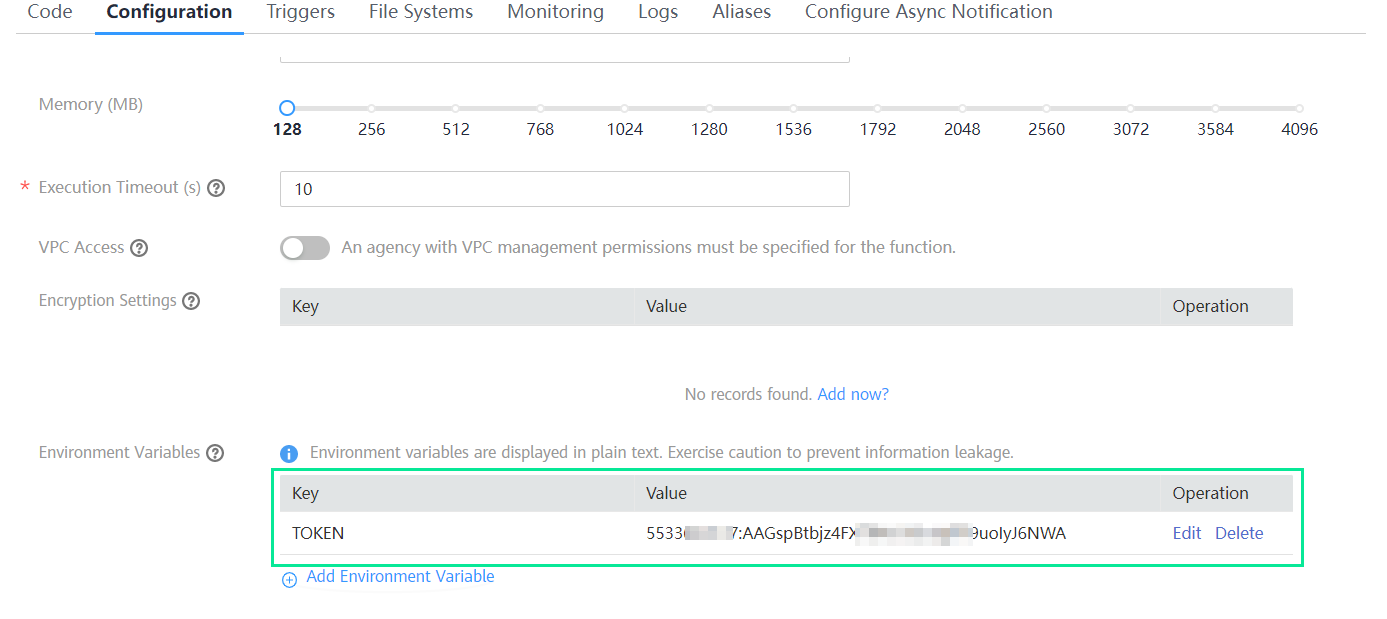Click the blue info icon about plain text variables
This screenshot has height=619, width=1387.
[x=288, y=453]
